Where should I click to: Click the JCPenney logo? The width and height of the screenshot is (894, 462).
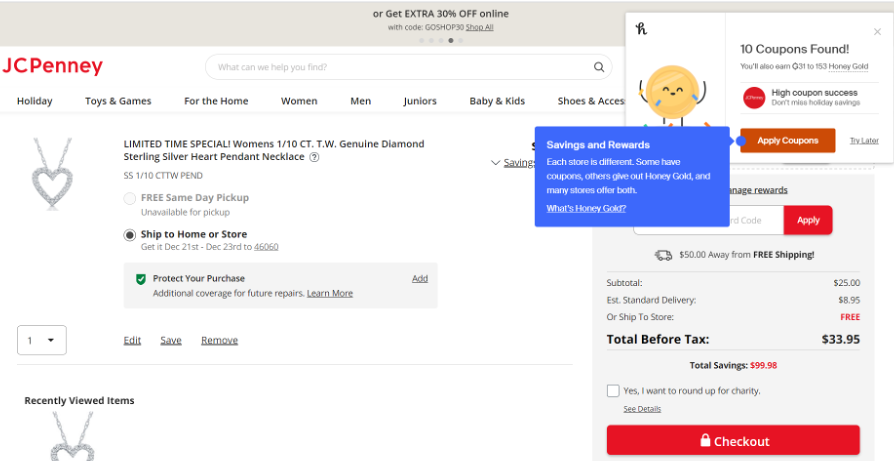tap(52, 67)
